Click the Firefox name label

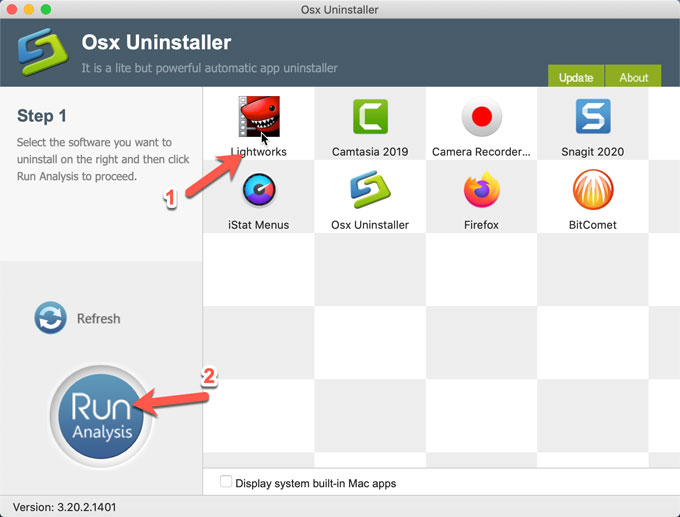pyautogui.click(x=481, y=225)
